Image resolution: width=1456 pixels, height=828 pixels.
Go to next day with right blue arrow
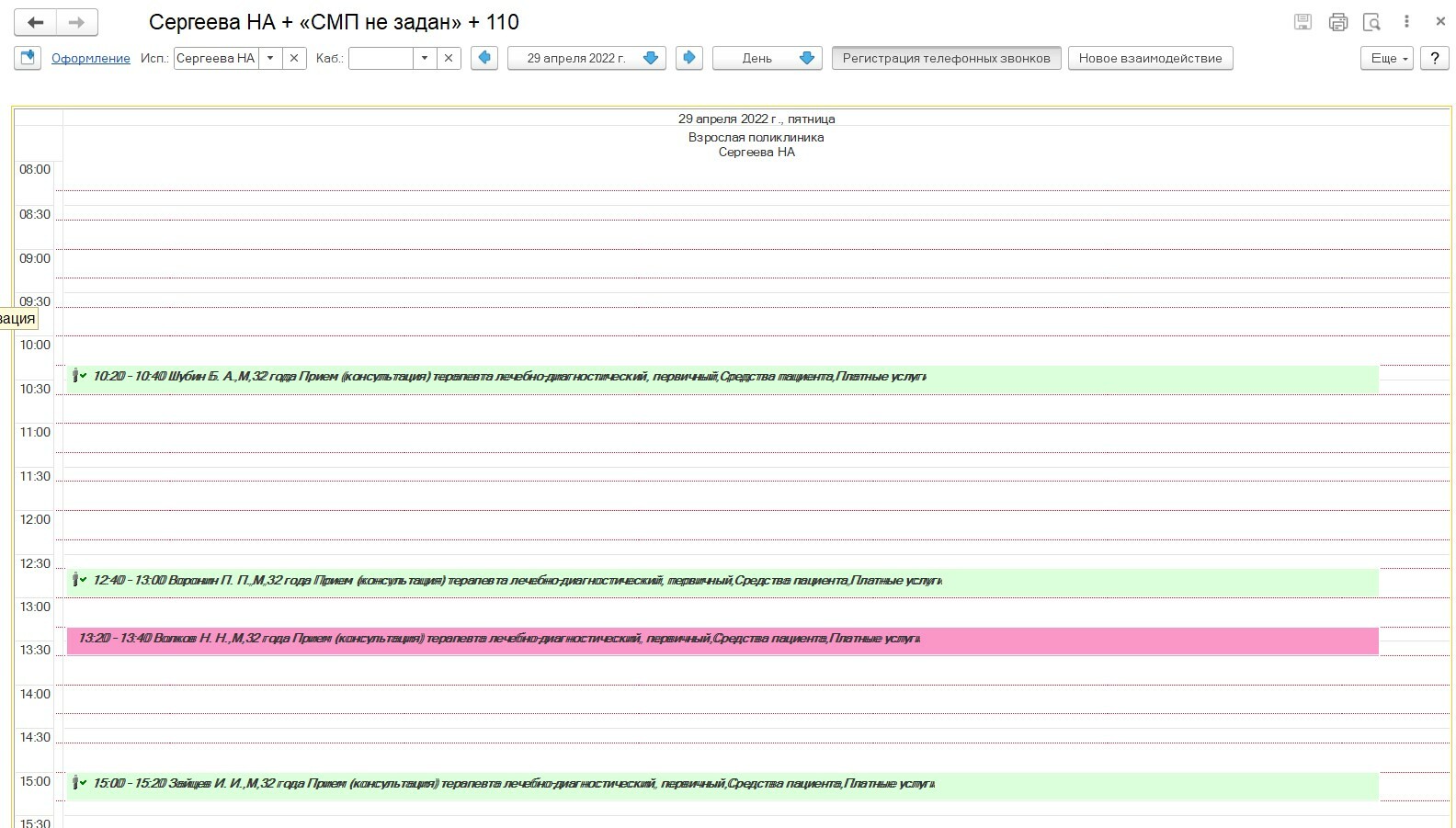tap(688, 58)
